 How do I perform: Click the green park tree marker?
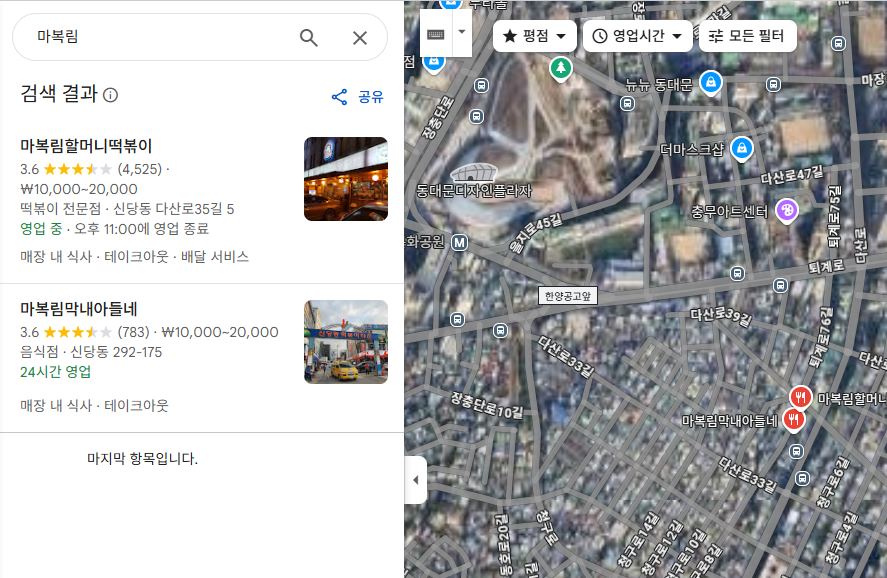561,68
